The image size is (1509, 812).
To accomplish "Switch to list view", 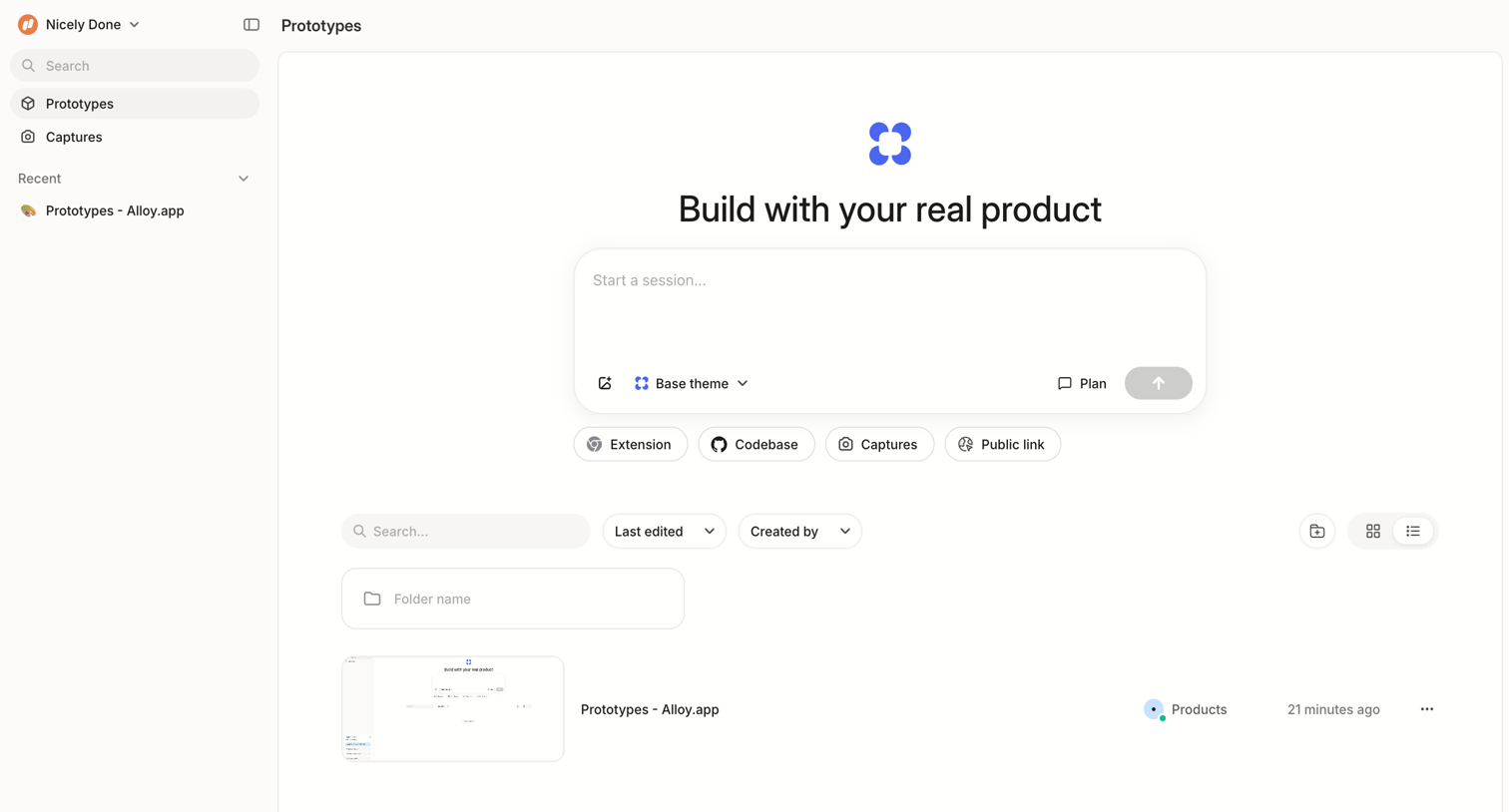I will 1413,532.
